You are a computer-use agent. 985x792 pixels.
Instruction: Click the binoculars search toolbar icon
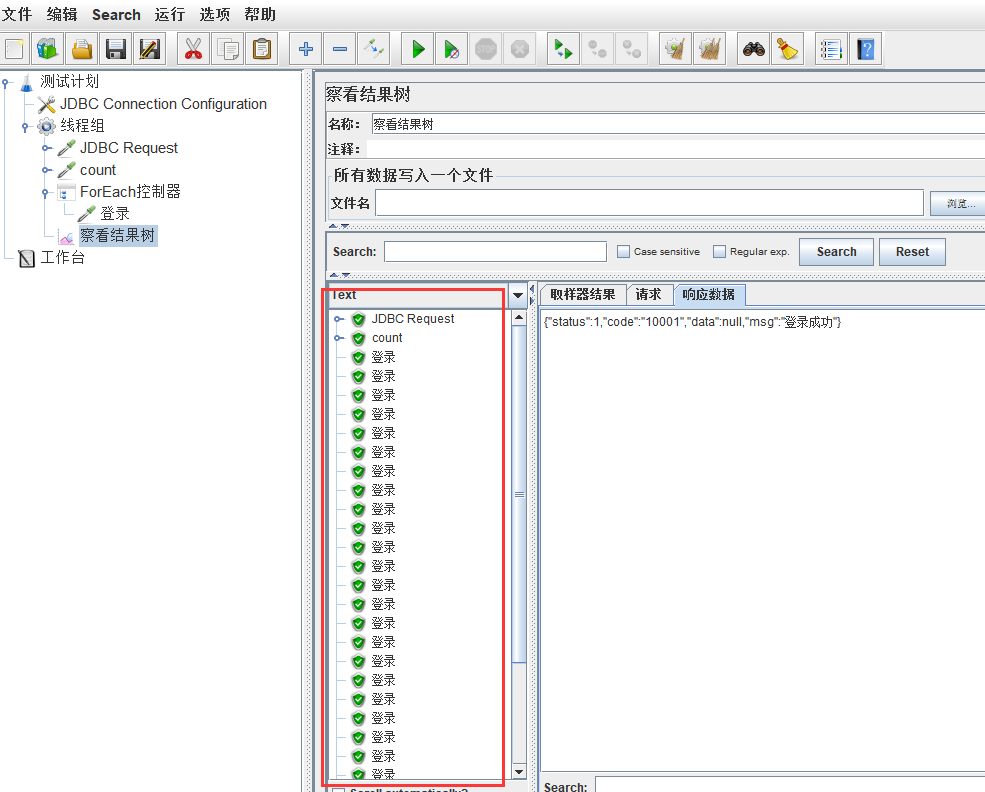[x=753, y=49]
